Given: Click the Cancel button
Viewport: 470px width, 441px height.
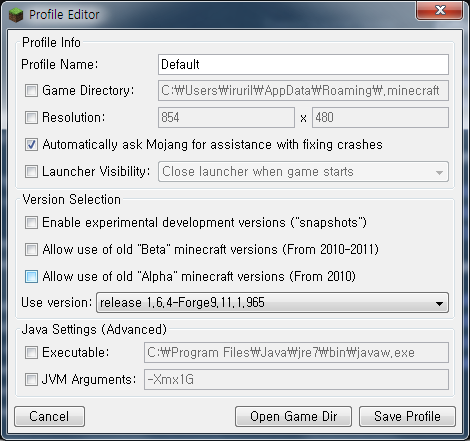Looking at the screenshot, I should (49, 417).
